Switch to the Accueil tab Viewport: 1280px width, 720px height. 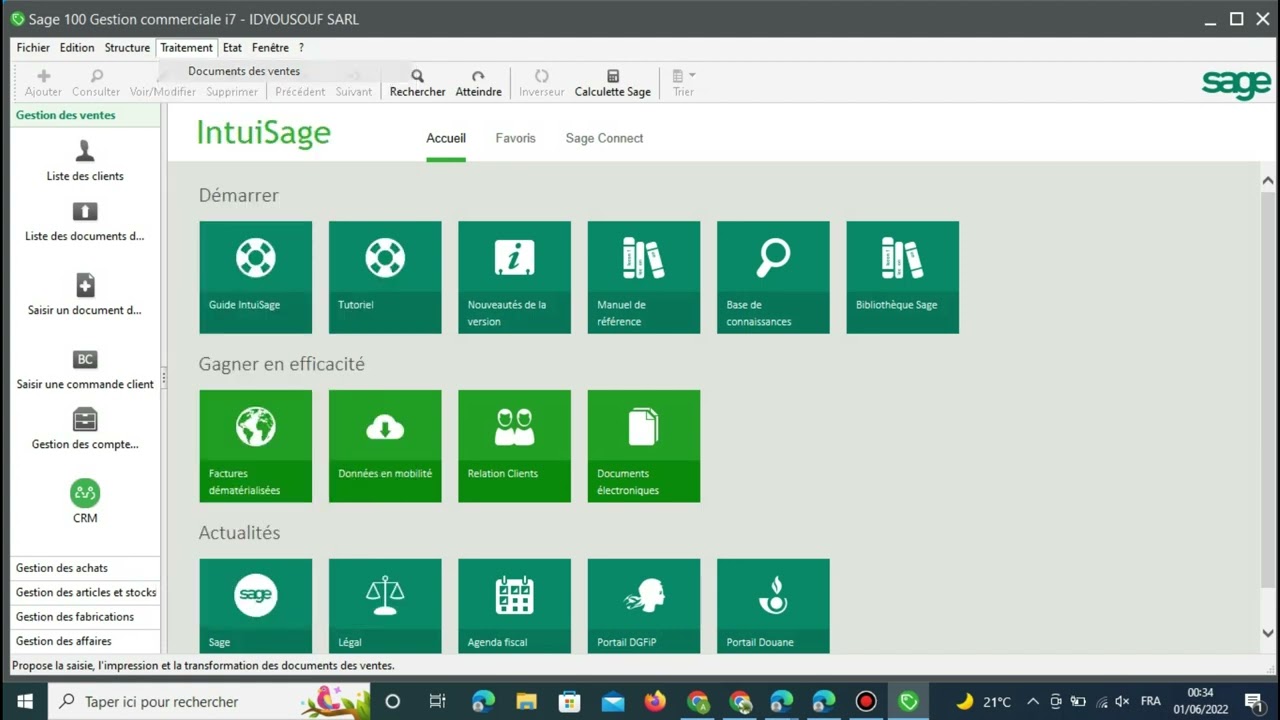[446, 138]
